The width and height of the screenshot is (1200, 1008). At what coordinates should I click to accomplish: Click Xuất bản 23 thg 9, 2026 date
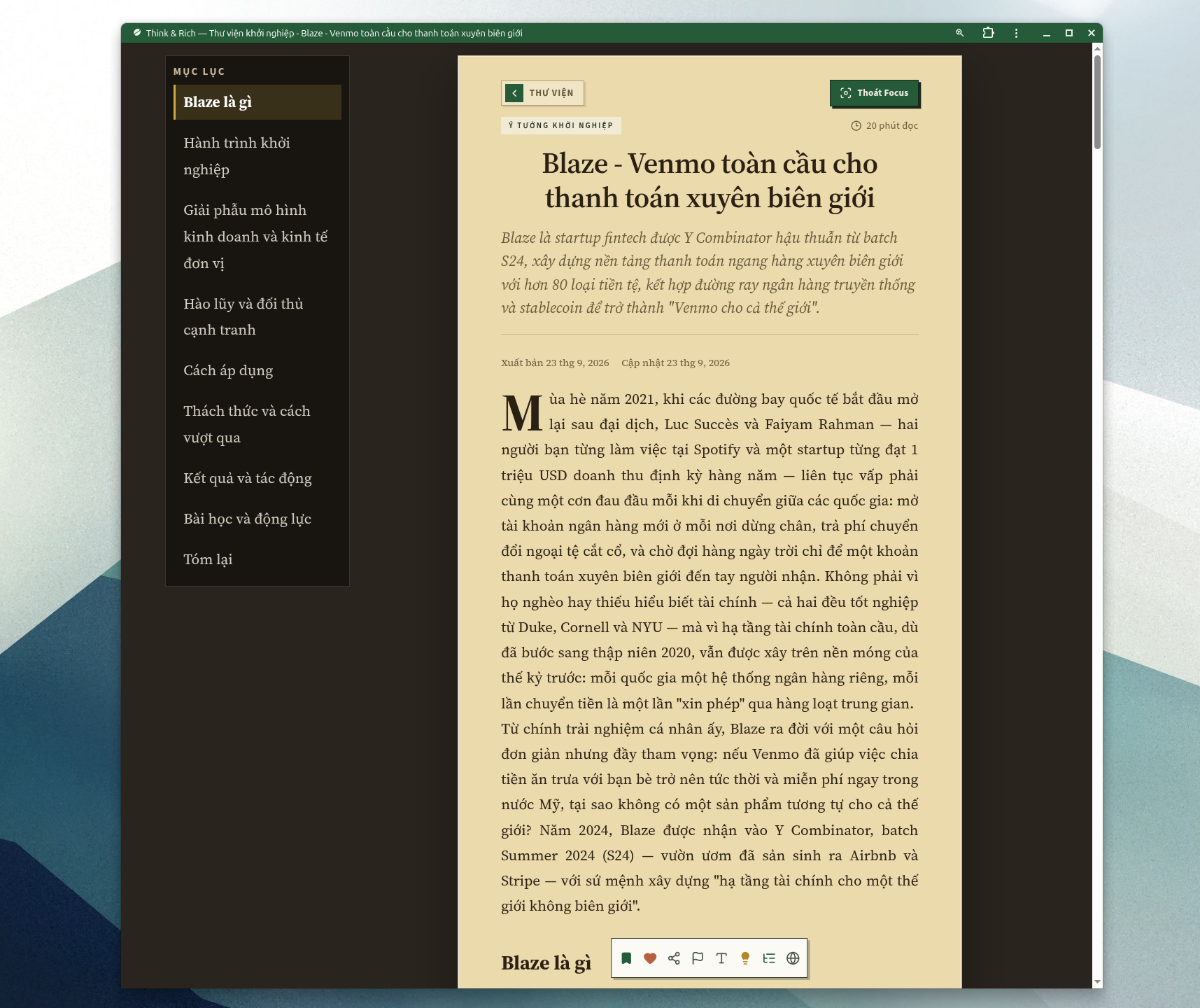pyautogui.click(x=555, y=363)
